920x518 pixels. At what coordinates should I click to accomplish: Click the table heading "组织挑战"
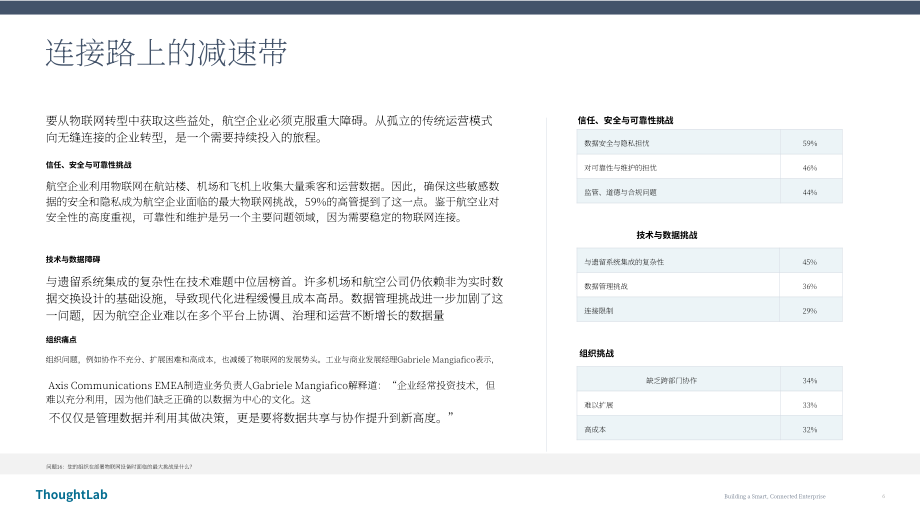597,353
